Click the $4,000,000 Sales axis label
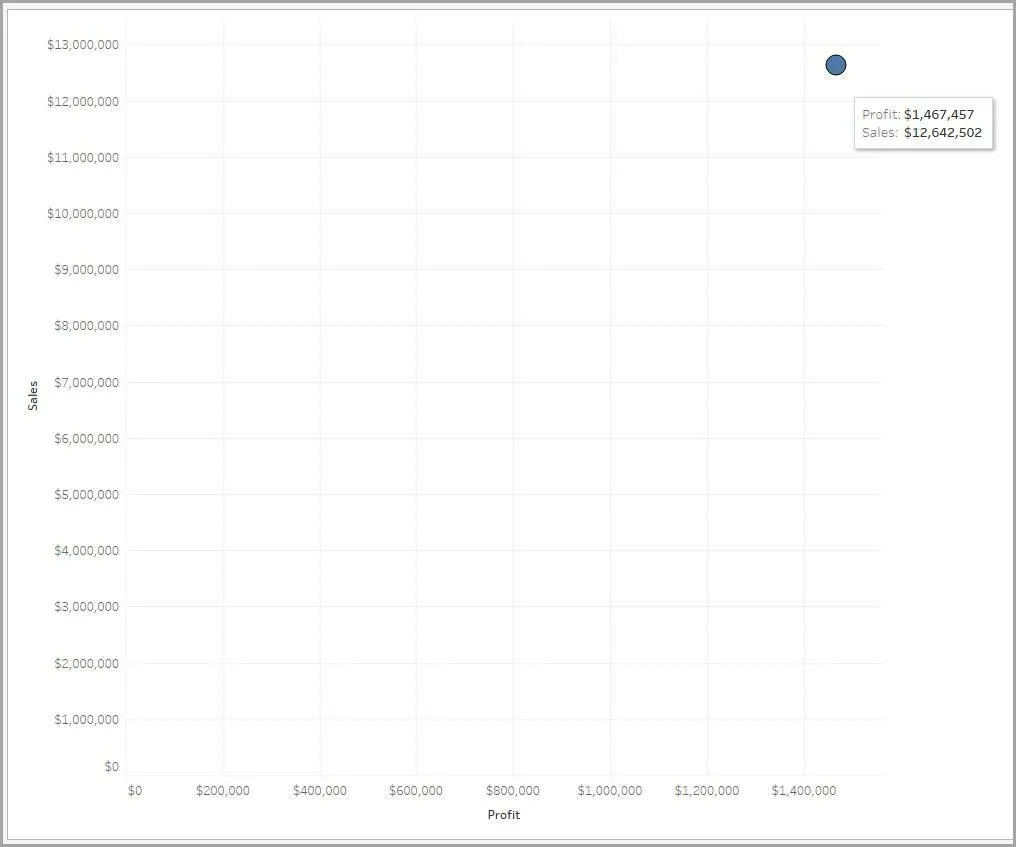 87,550
